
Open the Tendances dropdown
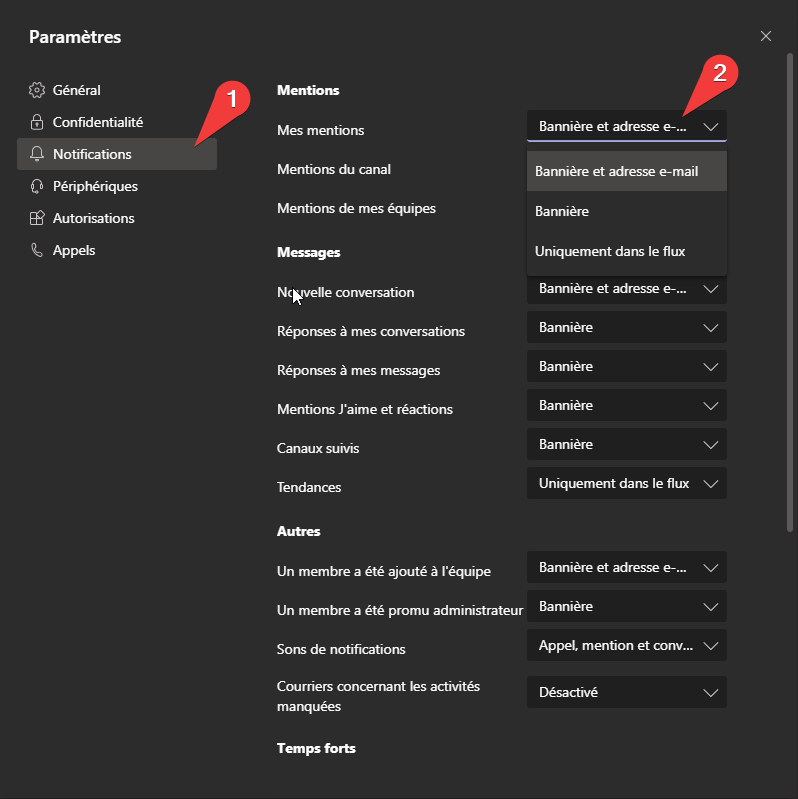click(626, 483)
